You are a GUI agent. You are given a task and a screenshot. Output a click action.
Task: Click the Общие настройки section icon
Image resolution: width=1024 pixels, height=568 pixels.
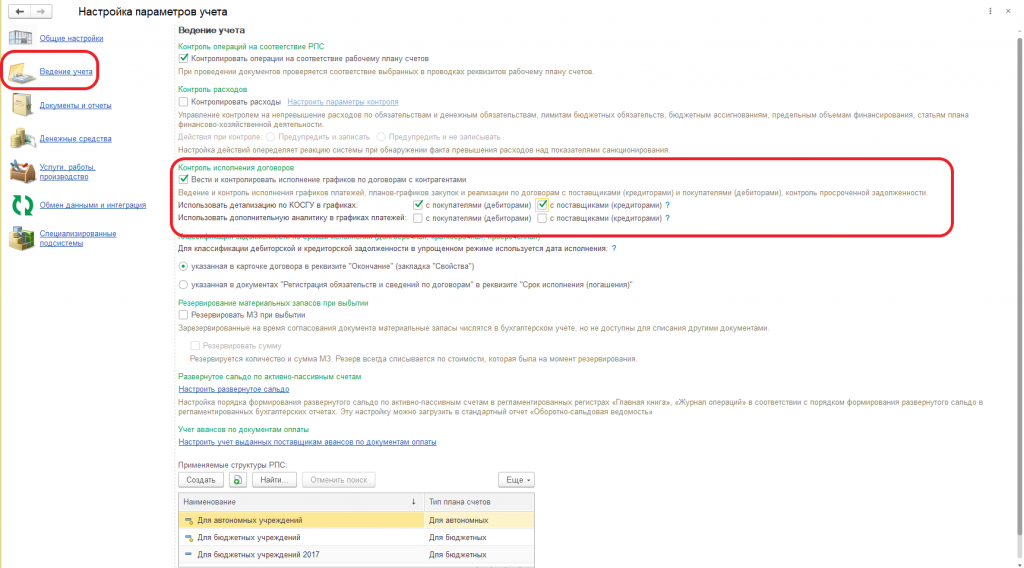tap(20, 38)
